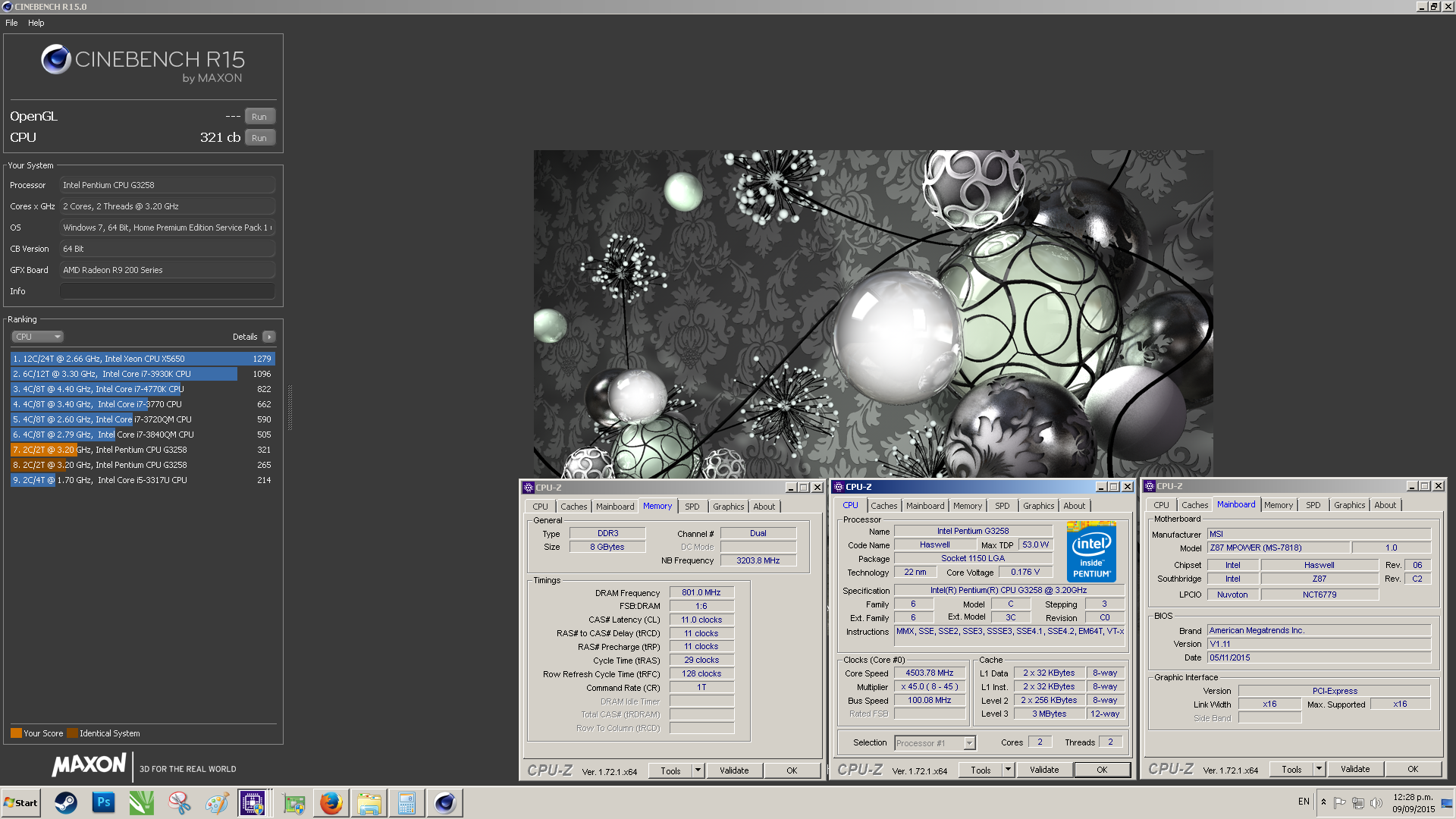Open Memory tab in right CPU-Z window
This screenshot has height=819, width=1456.
(1279, 505)
